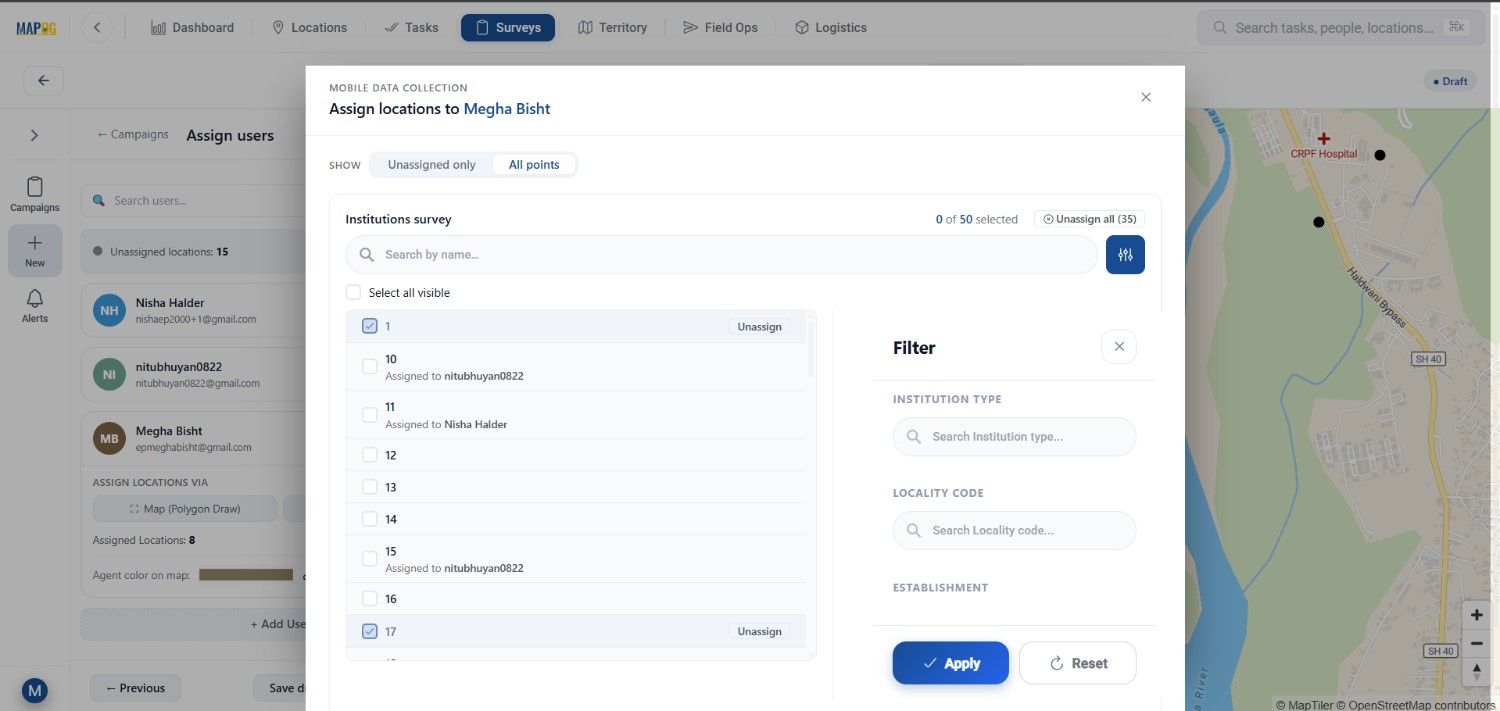
Task: Open the Logistics tab
Action: [x=830, y=28]
